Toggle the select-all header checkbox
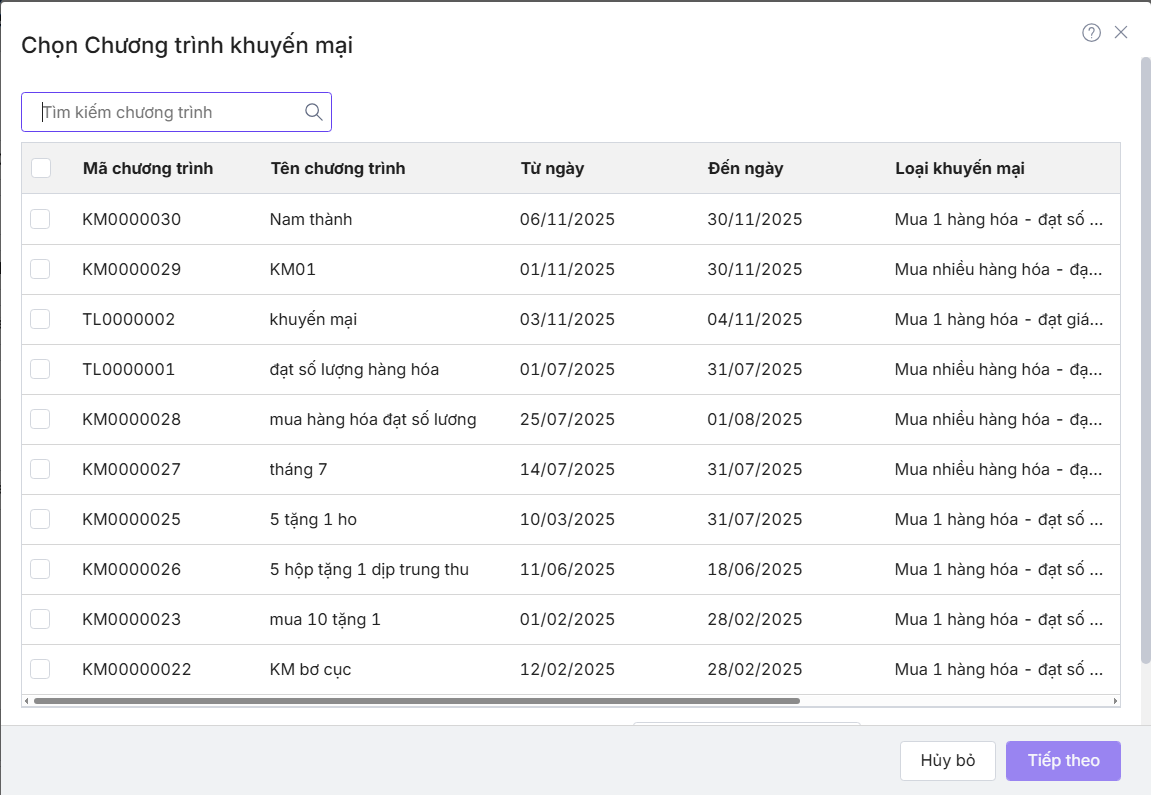This screenshot has height=795, width=1151. (x=41, y=168)
